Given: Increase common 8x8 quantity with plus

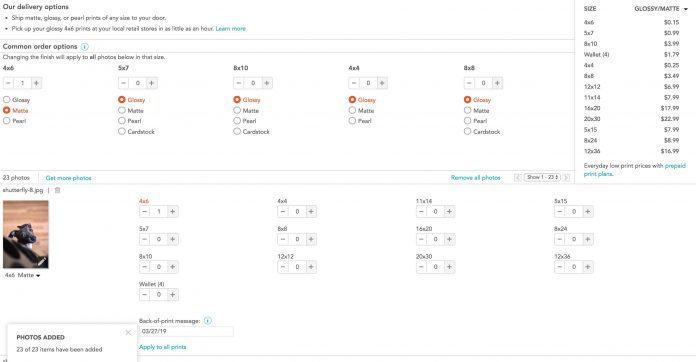Looking at the screenshot, I should point(498,83).
